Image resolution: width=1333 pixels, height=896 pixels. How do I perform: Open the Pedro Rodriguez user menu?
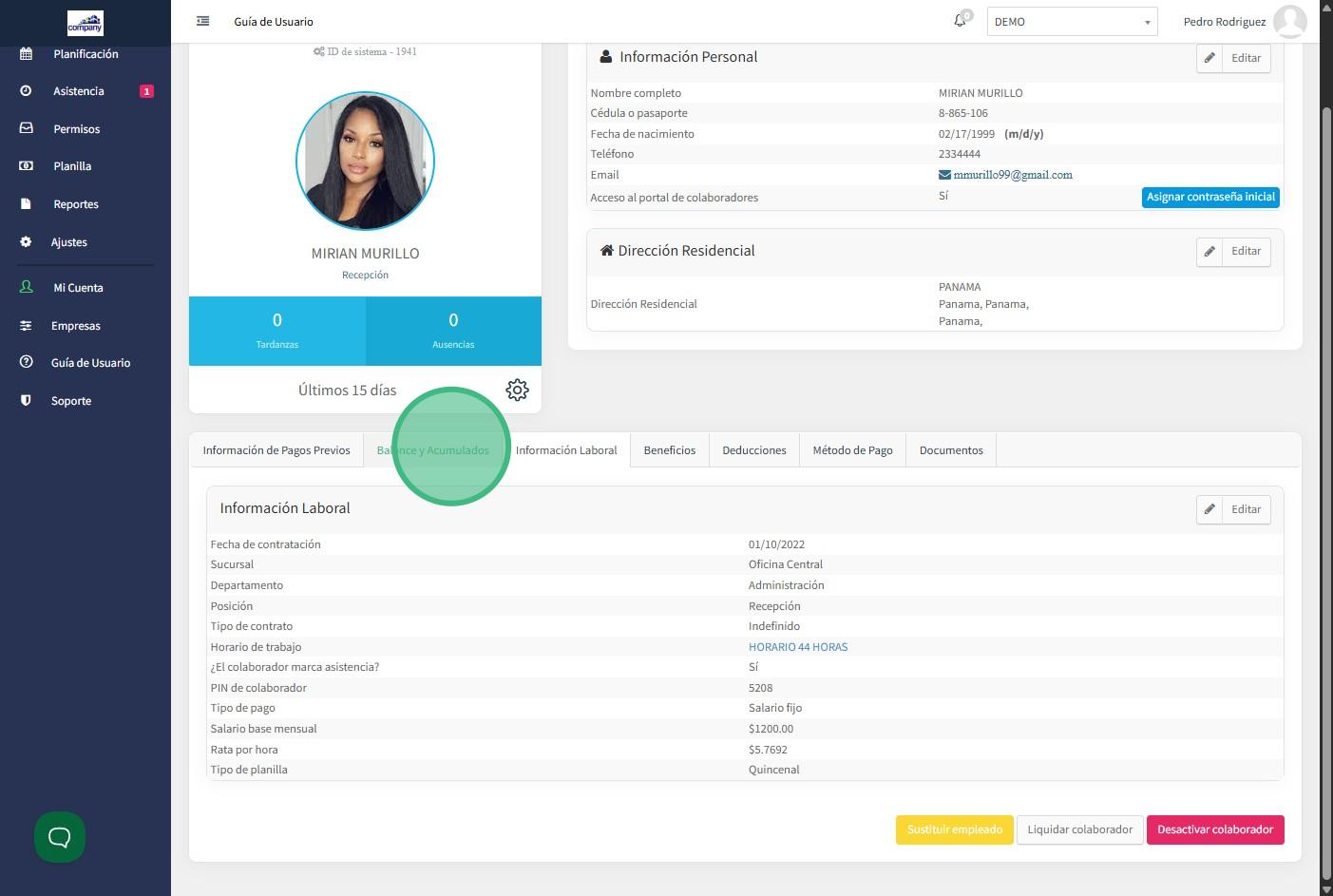tap(1244, 22)
